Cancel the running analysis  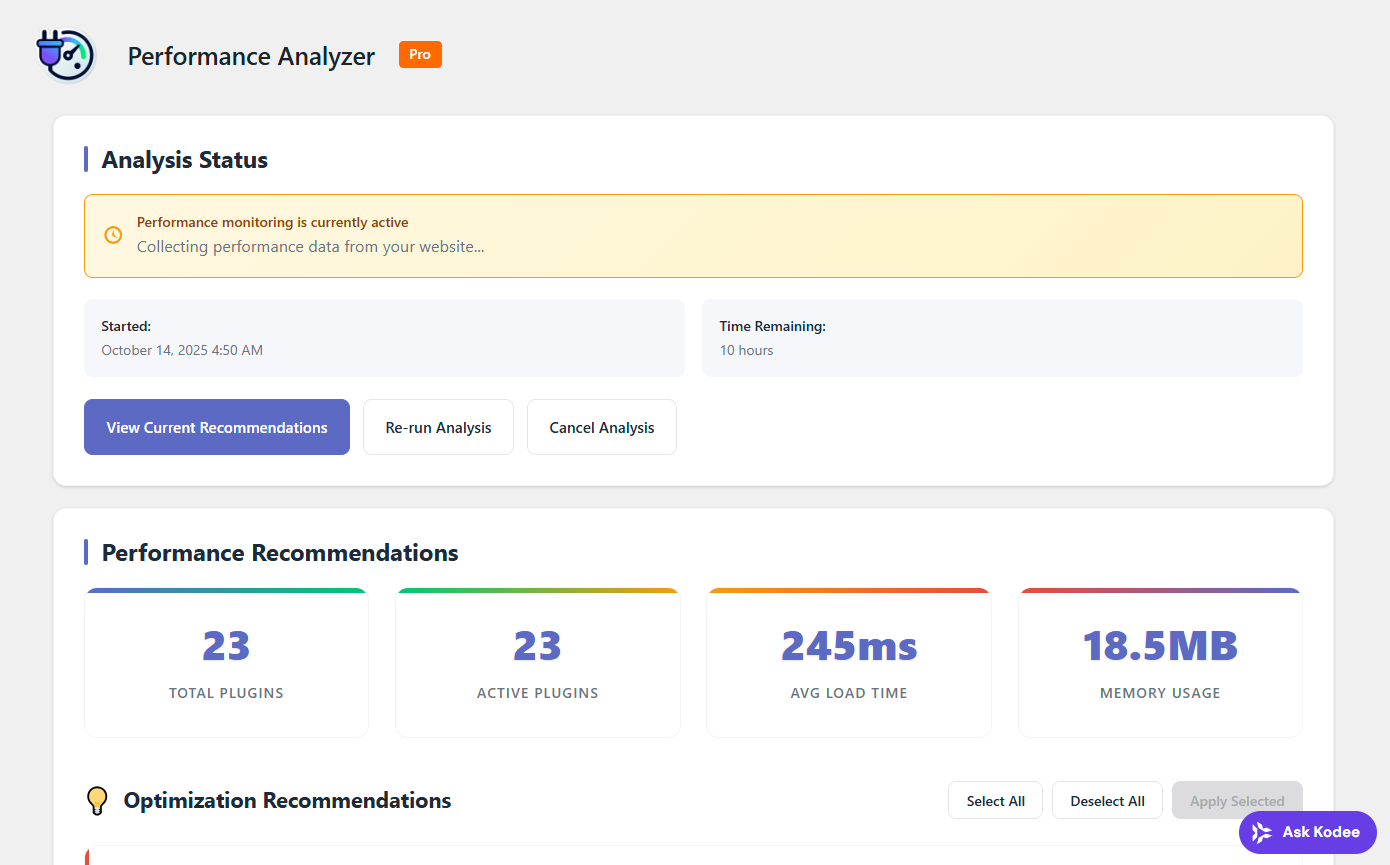pyautogui.click(x=601, y=427)
